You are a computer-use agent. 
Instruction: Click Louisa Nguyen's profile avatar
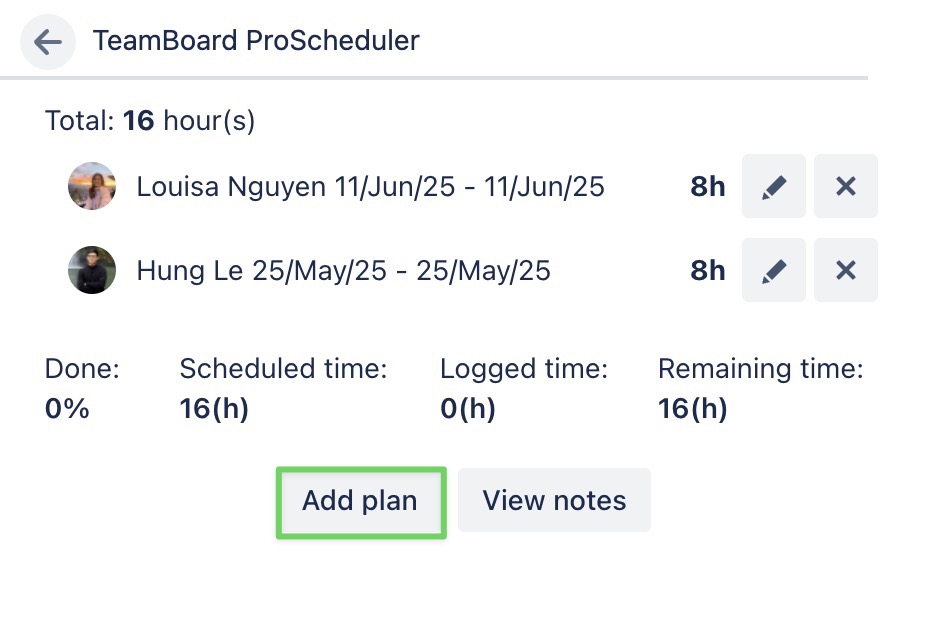pyautogui.click(x=91, y=186)
